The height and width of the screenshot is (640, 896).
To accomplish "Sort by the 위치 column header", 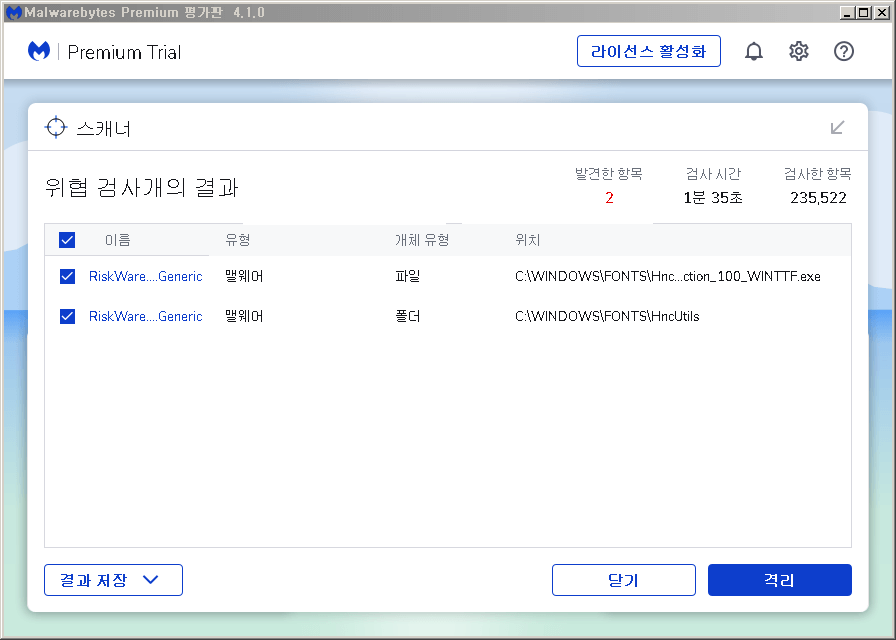I will click(x=527, y=240).
